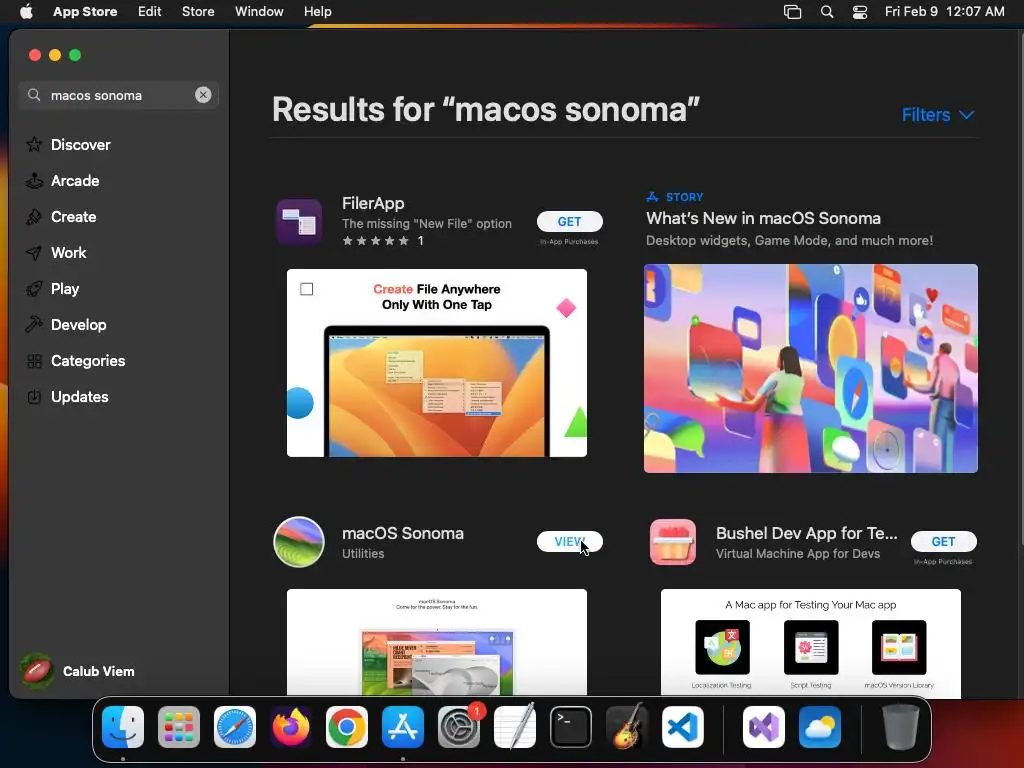Open FilerApp screenshot preview
Image resolution: width=1024 pixels, height=768 pixels.
point(437,362)
